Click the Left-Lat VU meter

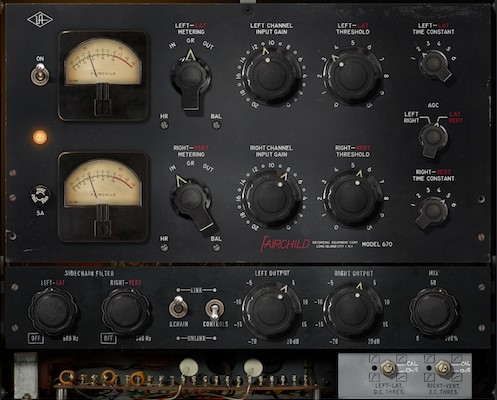point(103,75)
